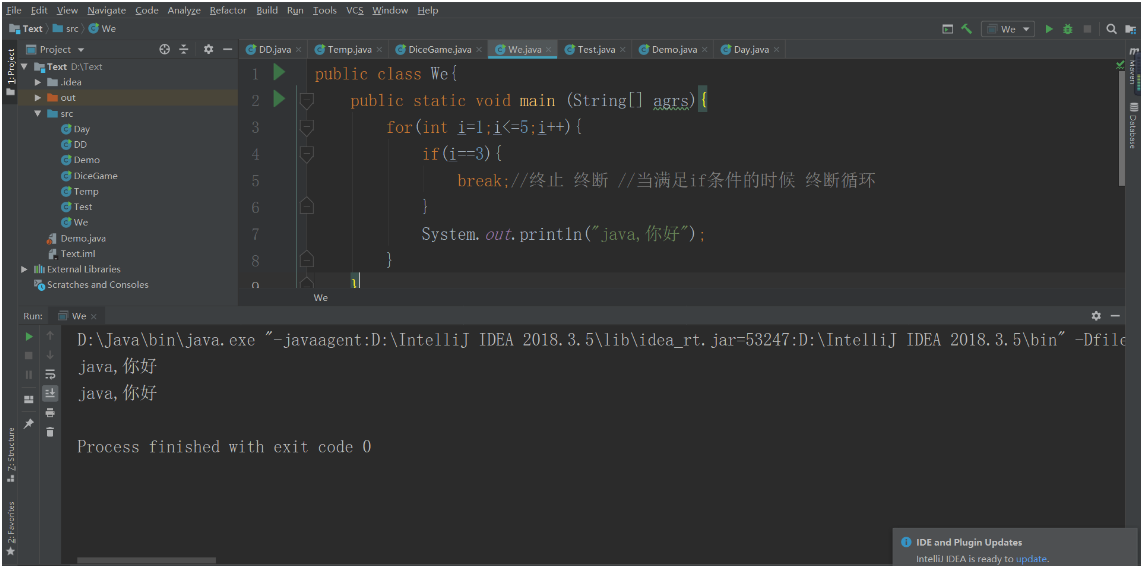
Task: Click the horizontal scrollbar under the console
Action: click(x=146, y=560)
